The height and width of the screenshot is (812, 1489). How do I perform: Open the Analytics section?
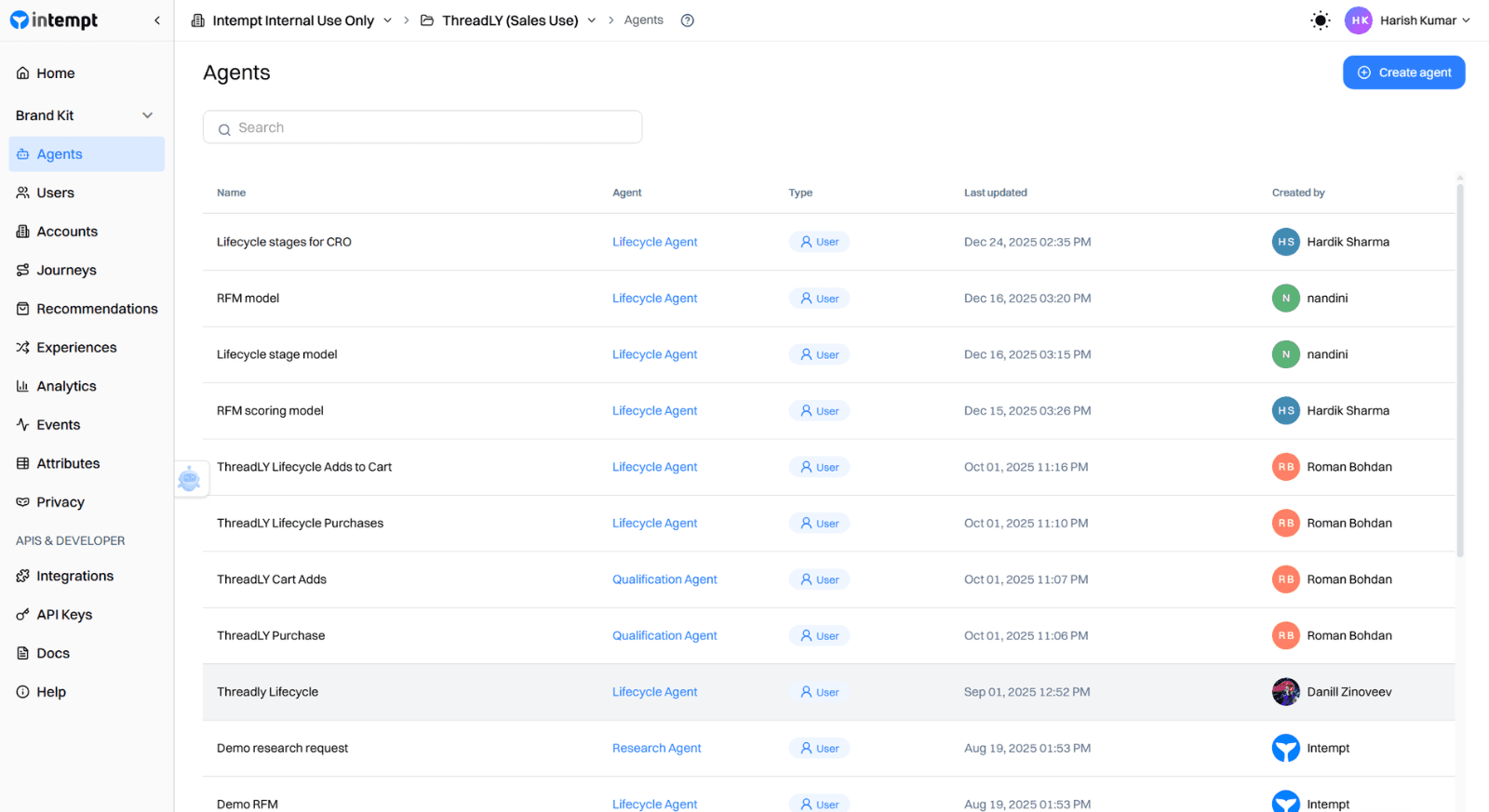tap(66, 386)
